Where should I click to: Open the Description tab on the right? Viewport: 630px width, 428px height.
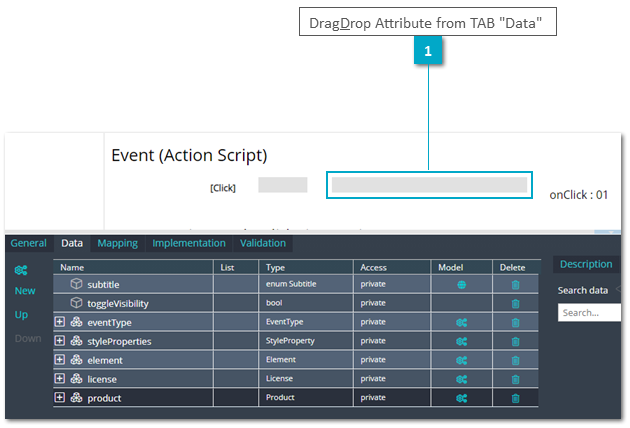(586, 264)
